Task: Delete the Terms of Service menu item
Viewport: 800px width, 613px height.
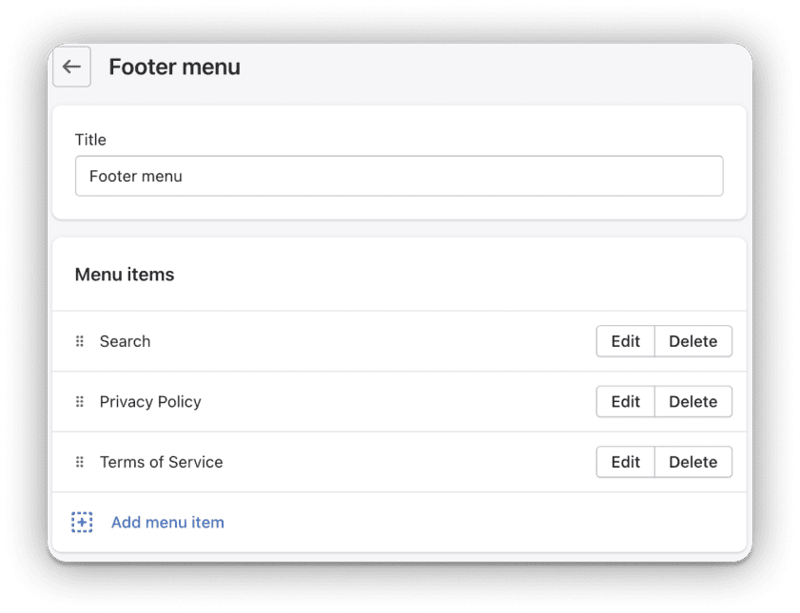Action: pos(693,462)
